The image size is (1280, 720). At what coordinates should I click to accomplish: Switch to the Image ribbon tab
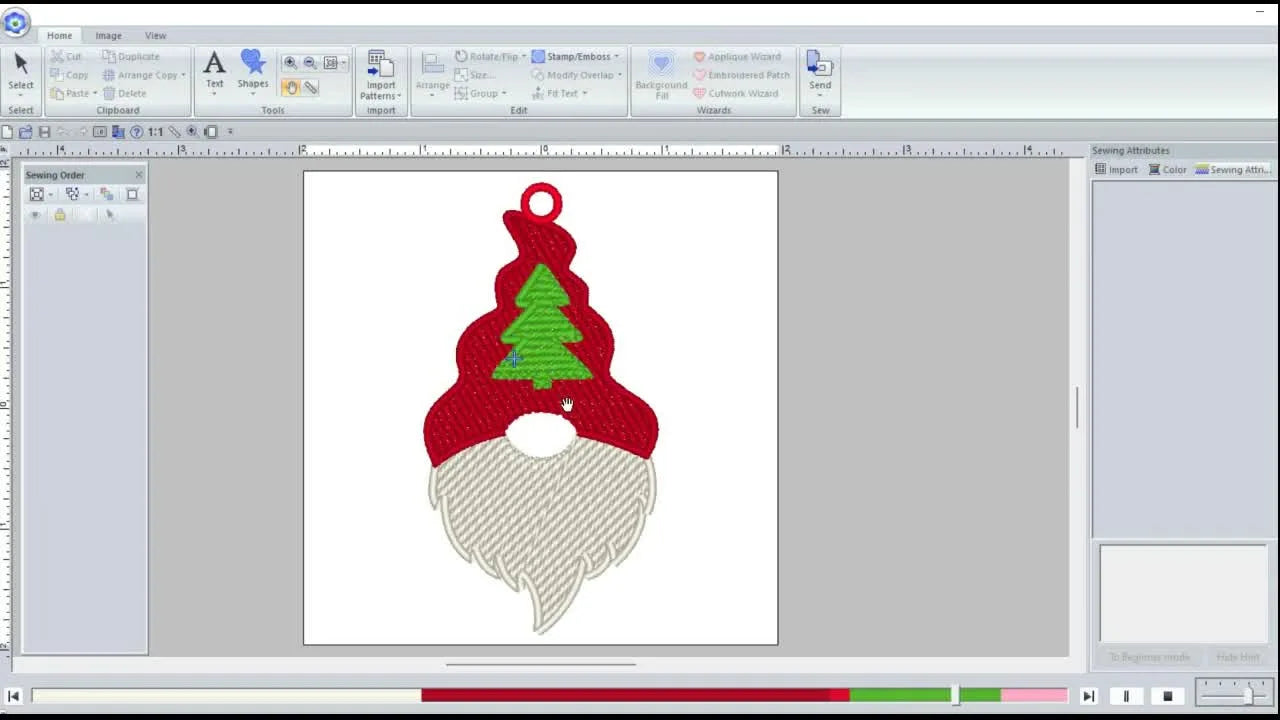point(108,35)
